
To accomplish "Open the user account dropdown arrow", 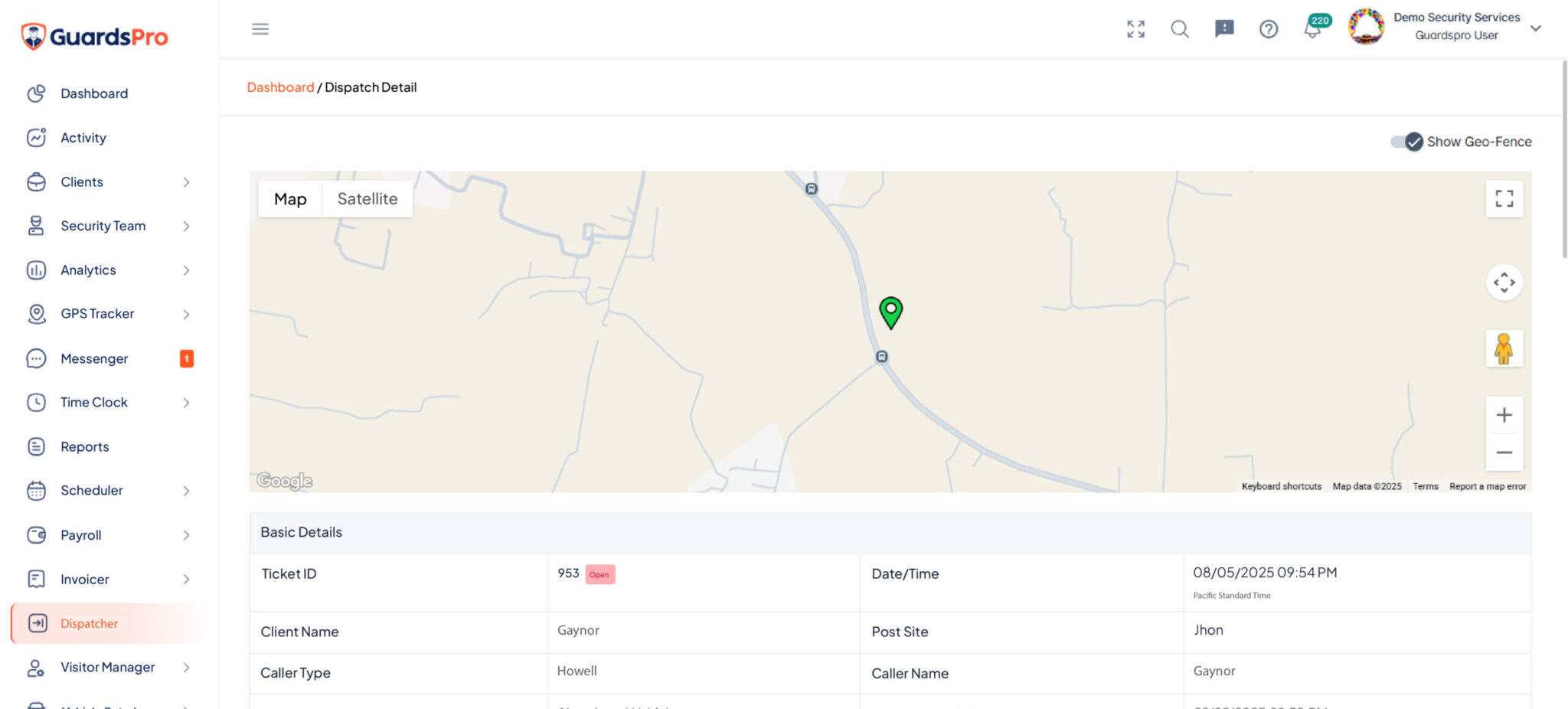I will (x=1535, y=28).
